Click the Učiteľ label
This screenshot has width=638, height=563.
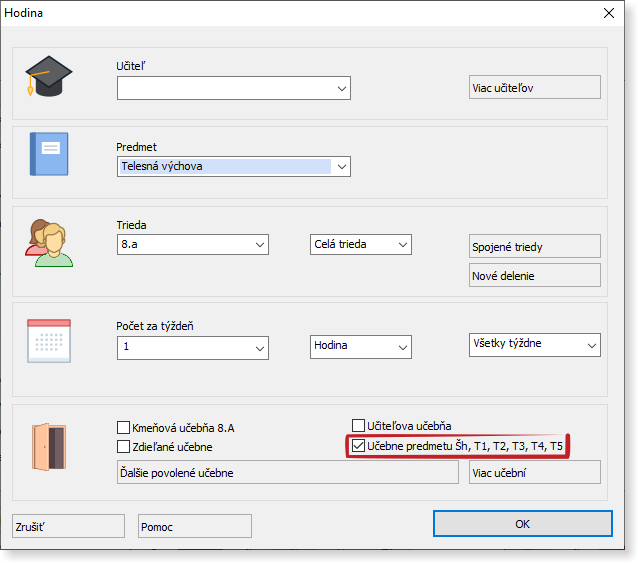point(131,66)
